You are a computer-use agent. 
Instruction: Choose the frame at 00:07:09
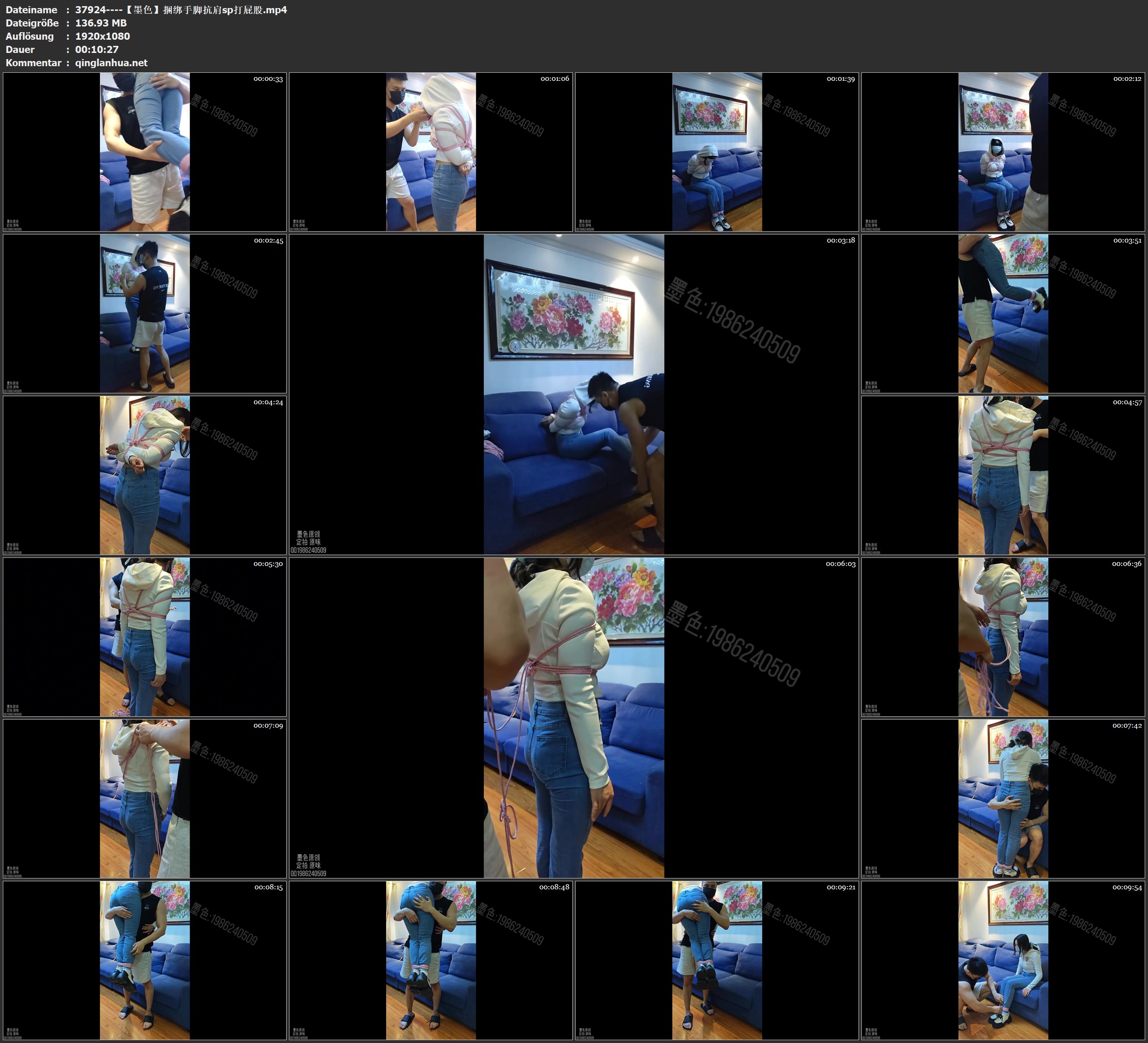(145, 798)
